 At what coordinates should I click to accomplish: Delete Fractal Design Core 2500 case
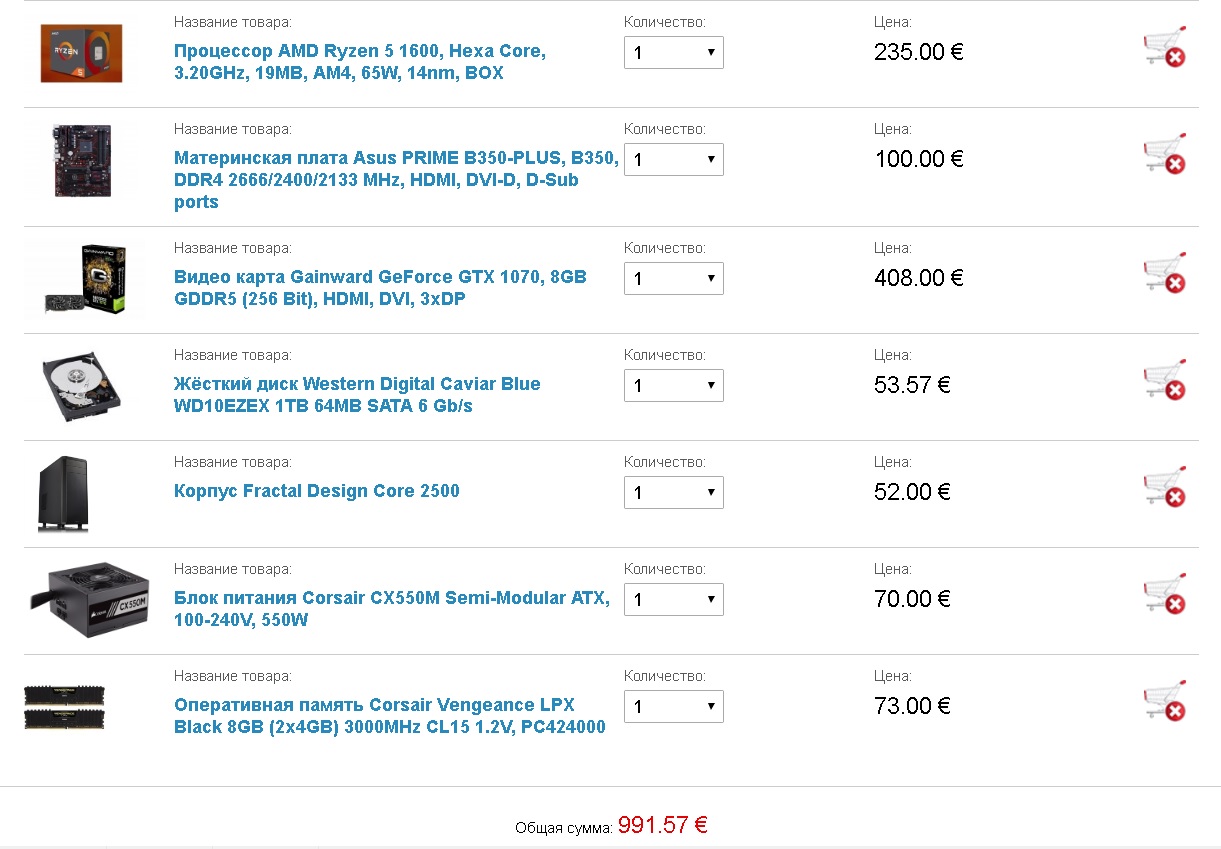(x=1164, y=487)
